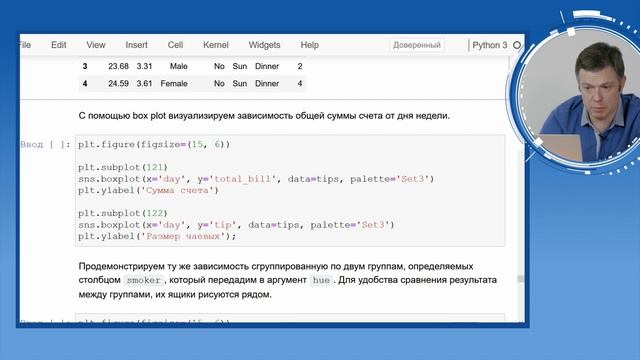Click the Dinner cell in row 4
This screenshot has width=640, height=360.
point(267,83)
